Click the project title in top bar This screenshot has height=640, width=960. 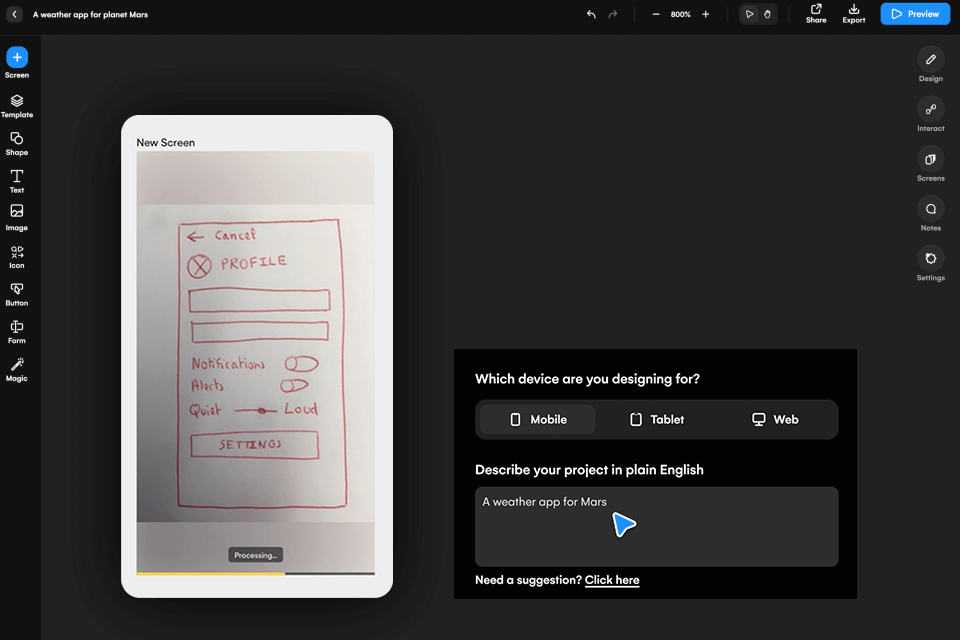(91, 14)
